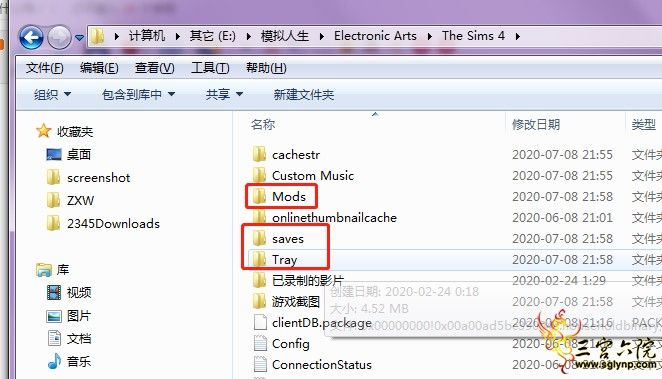Sort by the 修改日期 column header
Screen dimensions: 662x379
click(x=536, y=125)
